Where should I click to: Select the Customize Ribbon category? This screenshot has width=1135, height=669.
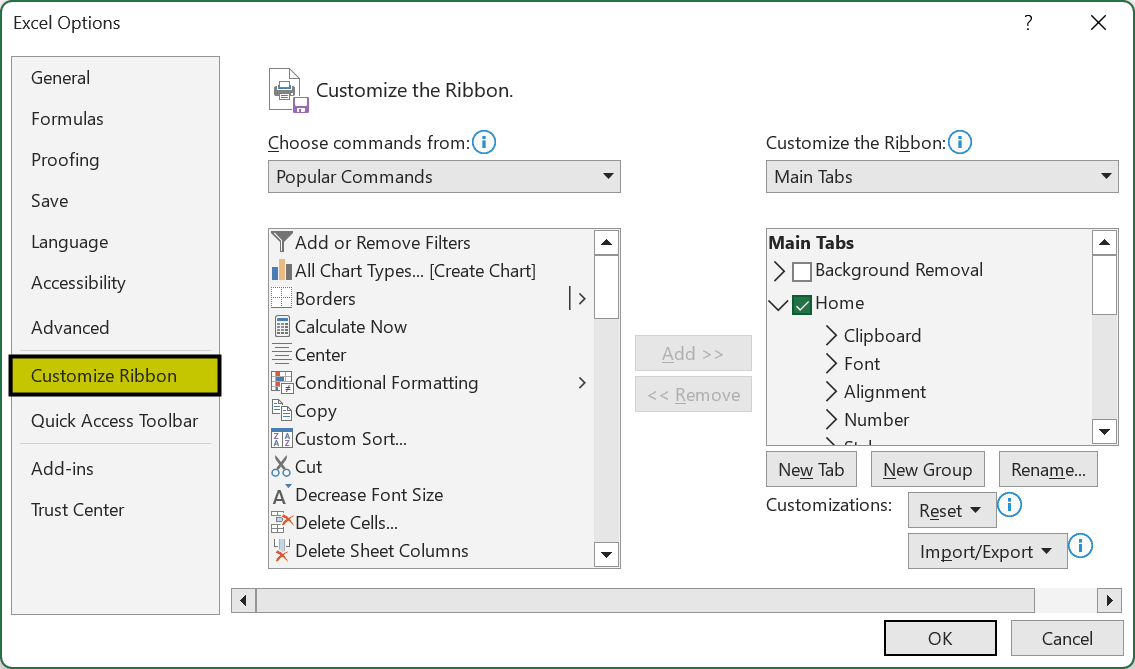(115, 376)
